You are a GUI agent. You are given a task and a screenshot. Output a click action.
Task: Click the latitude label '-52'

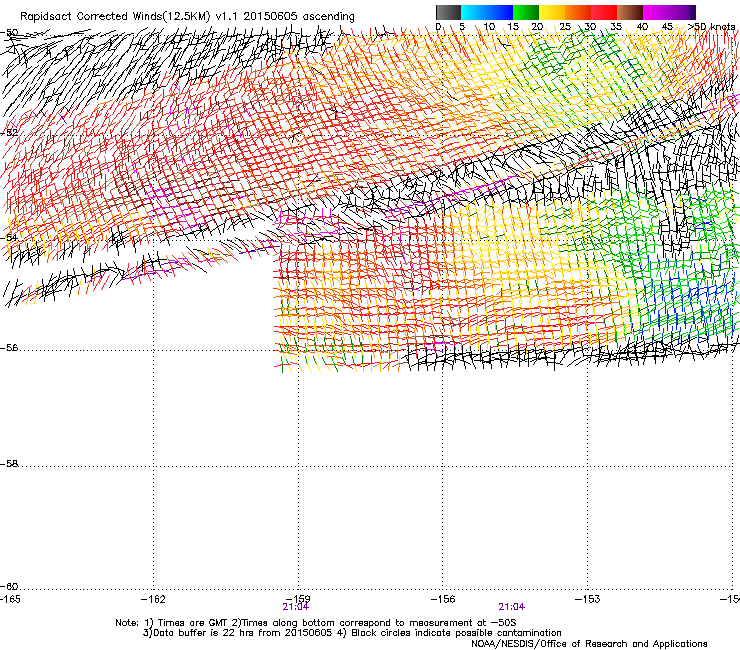point(9,133)
